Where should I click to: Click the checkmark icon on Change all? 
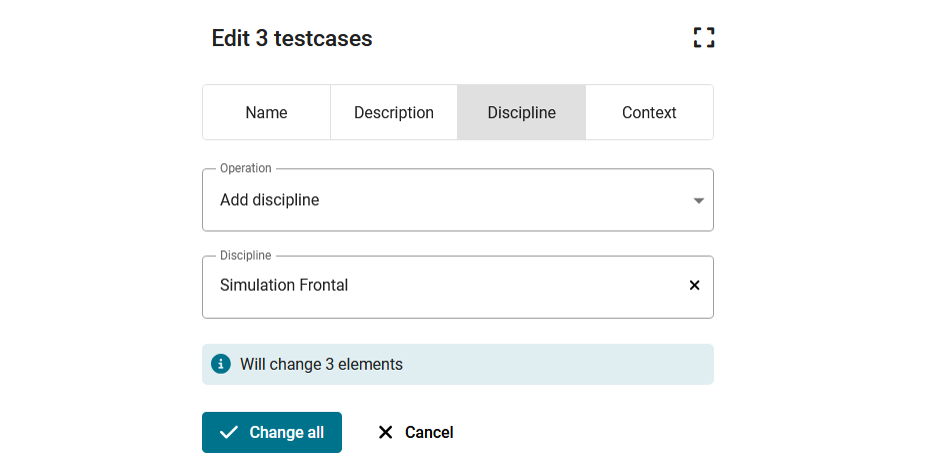228,432
